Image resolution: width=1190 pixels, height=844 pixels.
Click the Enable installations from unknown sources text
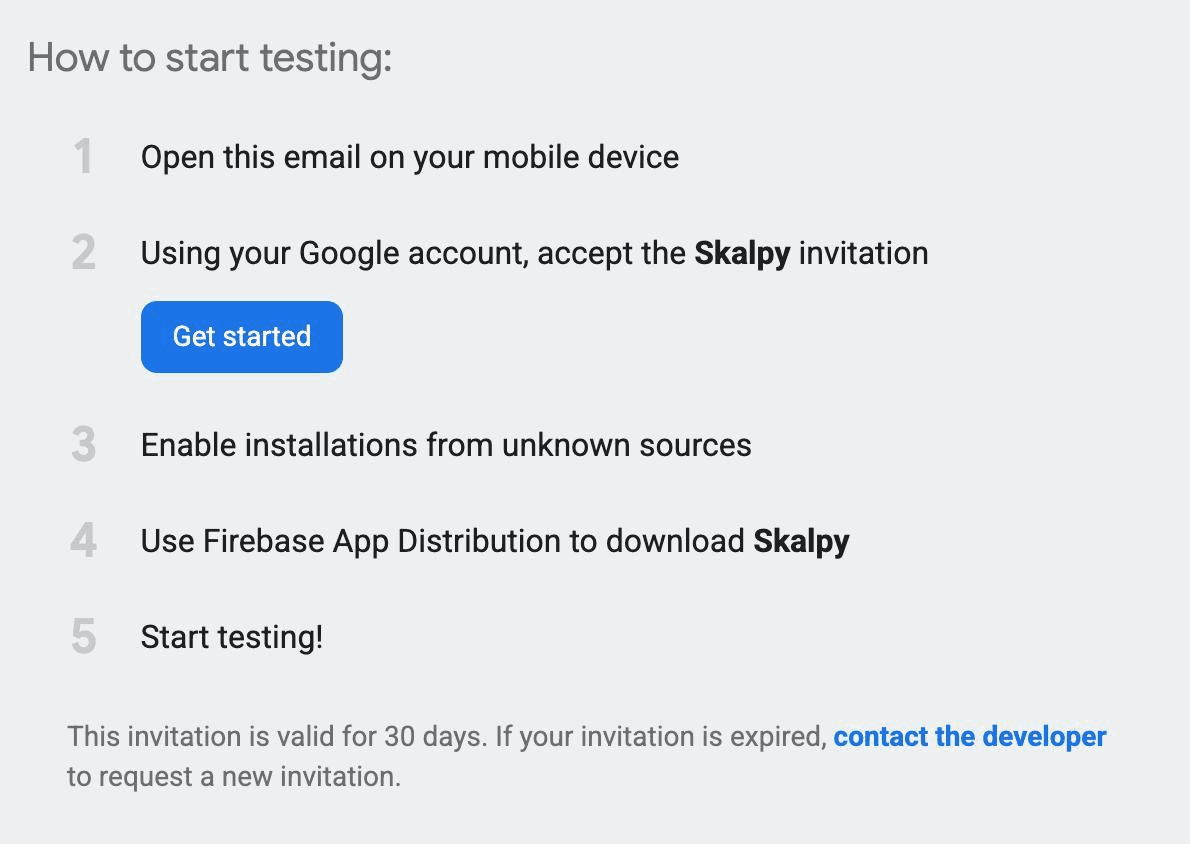coord(446,445)
